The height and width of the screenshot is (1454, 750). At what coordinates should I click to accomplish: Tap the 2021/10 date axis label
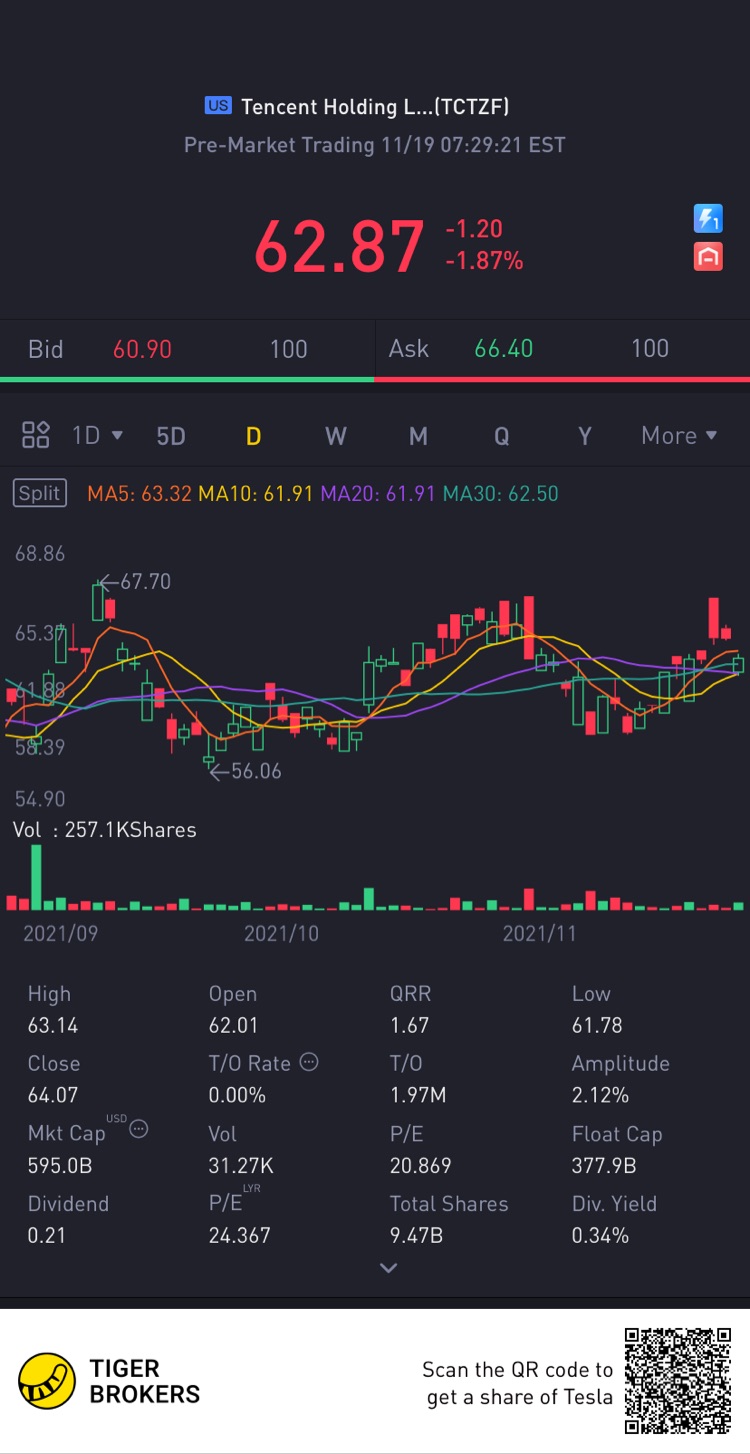(281, 933)
